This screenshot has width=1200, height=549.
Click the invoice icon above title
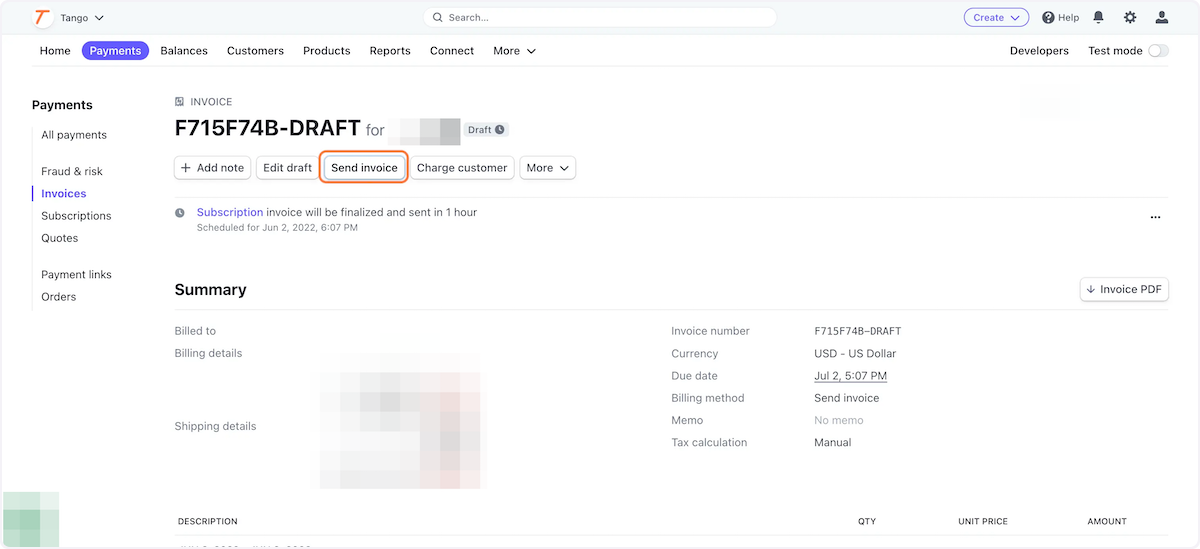179,102
